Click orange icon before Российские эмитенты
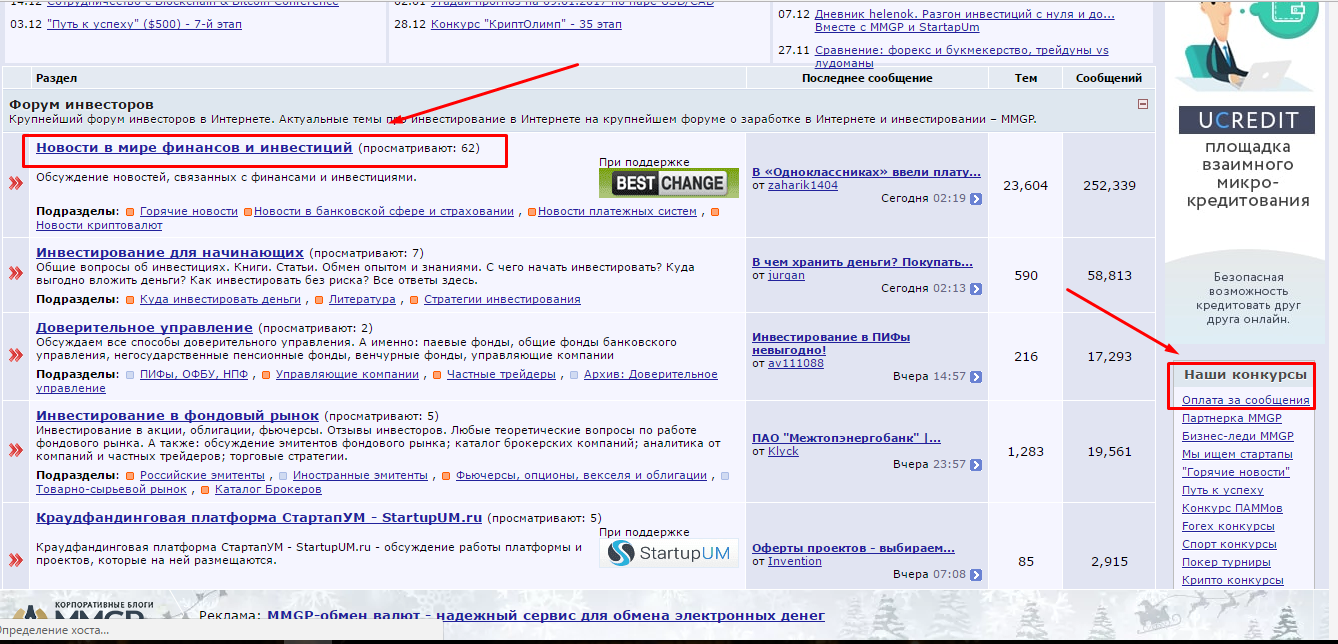 (x=130, y=476)
